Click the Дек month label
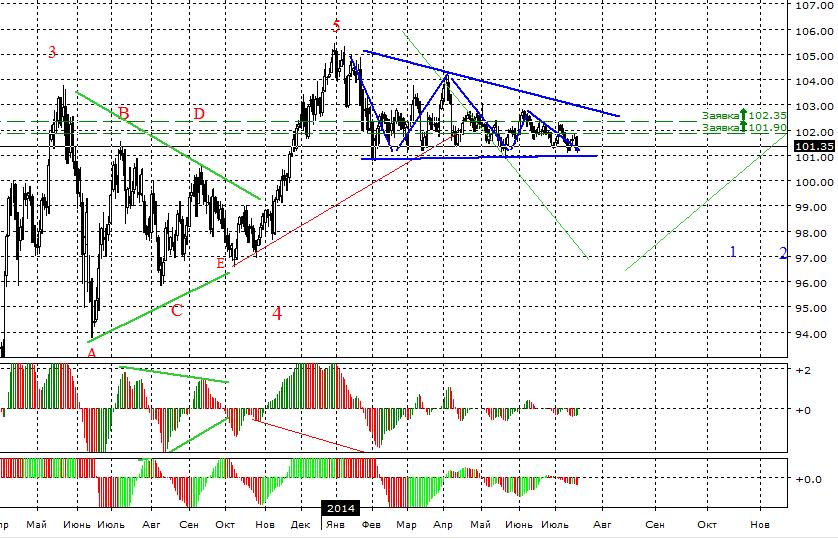838x539 pixels. pos(300,525)
